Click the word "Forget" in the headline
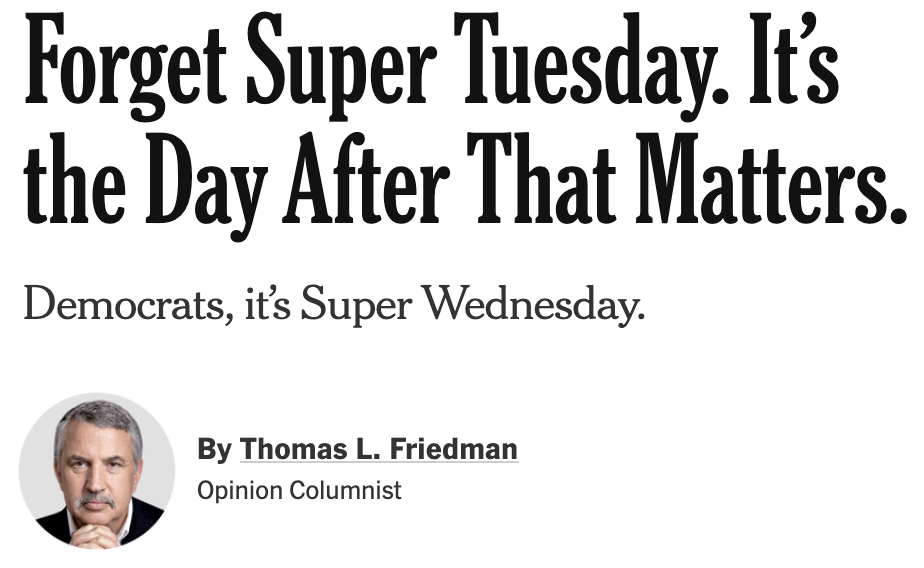 [x=125, y=69]
